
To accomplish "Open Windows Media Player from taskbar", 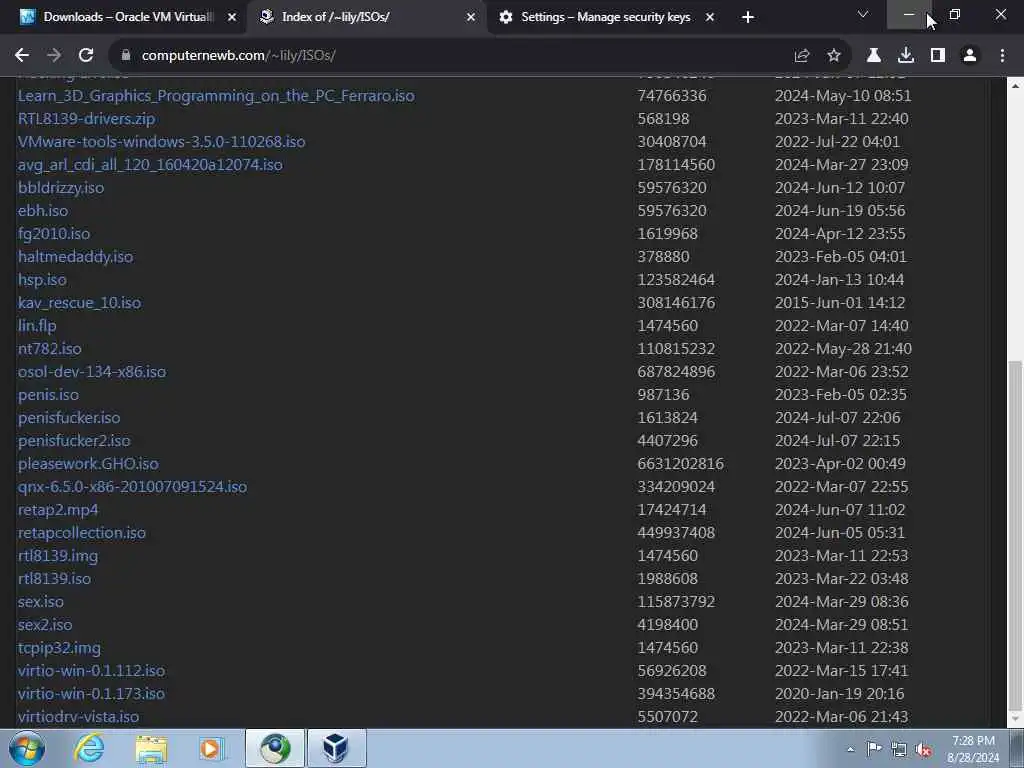I will click(211, 748).
